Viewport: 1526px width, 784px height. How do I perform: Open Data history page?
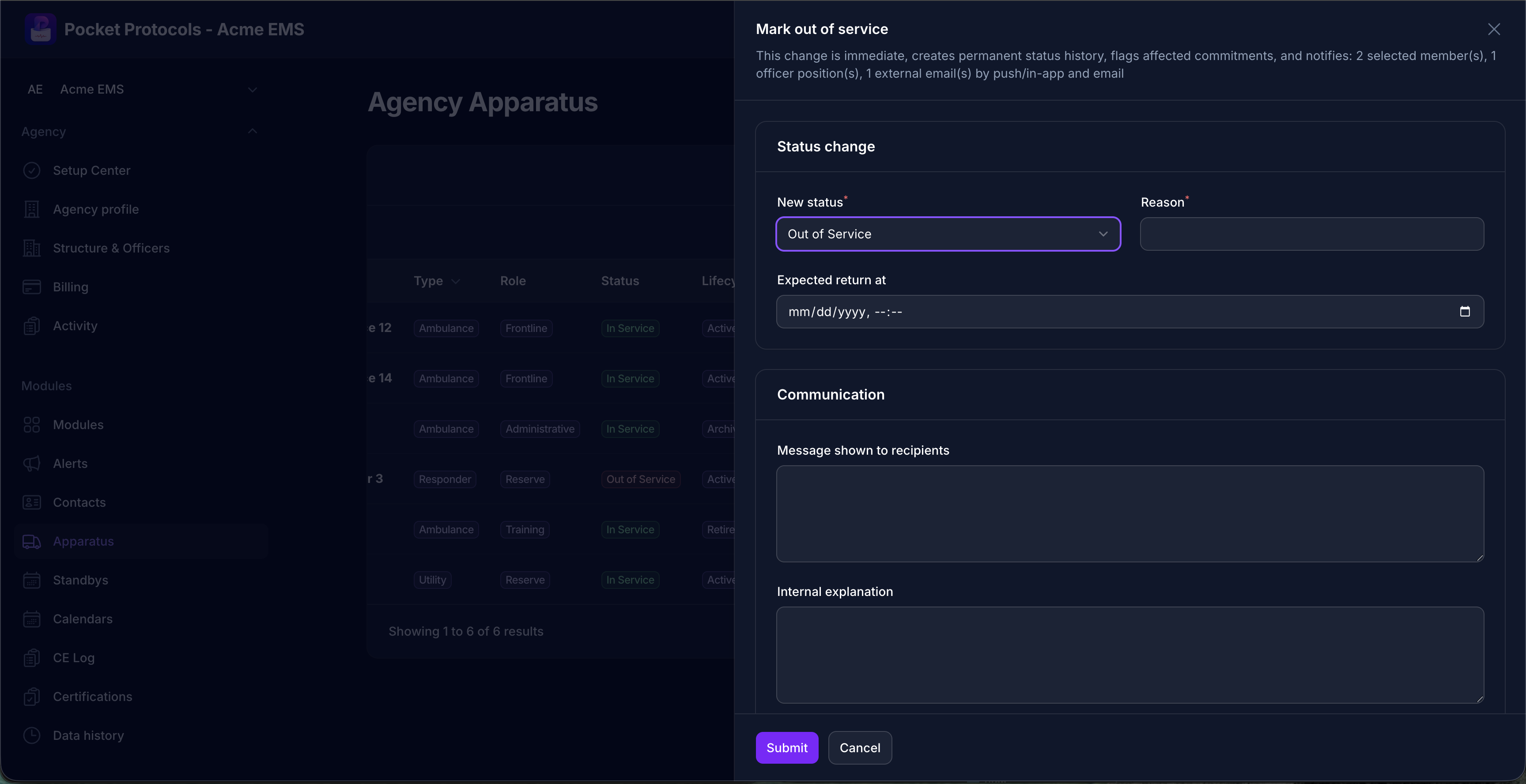[89, 735]
